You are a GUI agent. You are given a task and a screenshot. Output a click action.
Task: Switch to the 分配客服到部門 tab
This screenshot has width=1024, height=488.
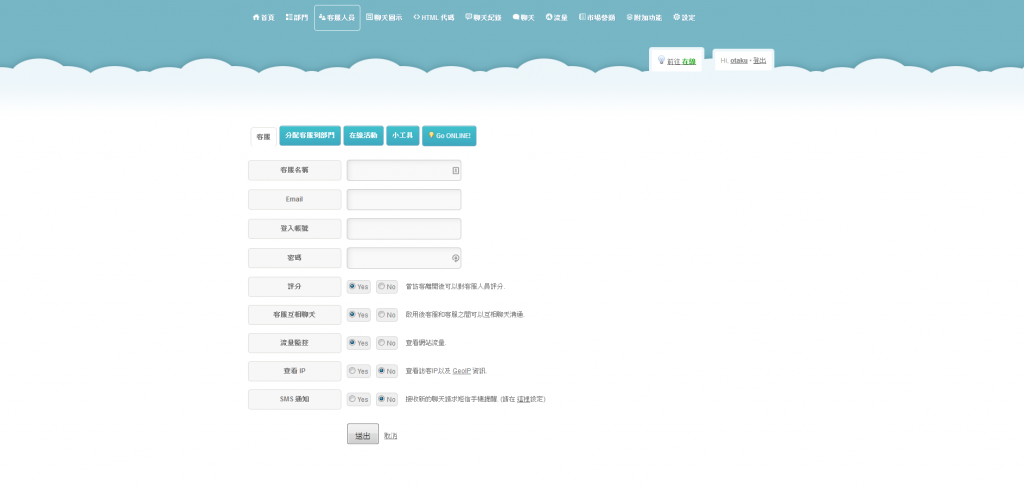pos(310,135)
